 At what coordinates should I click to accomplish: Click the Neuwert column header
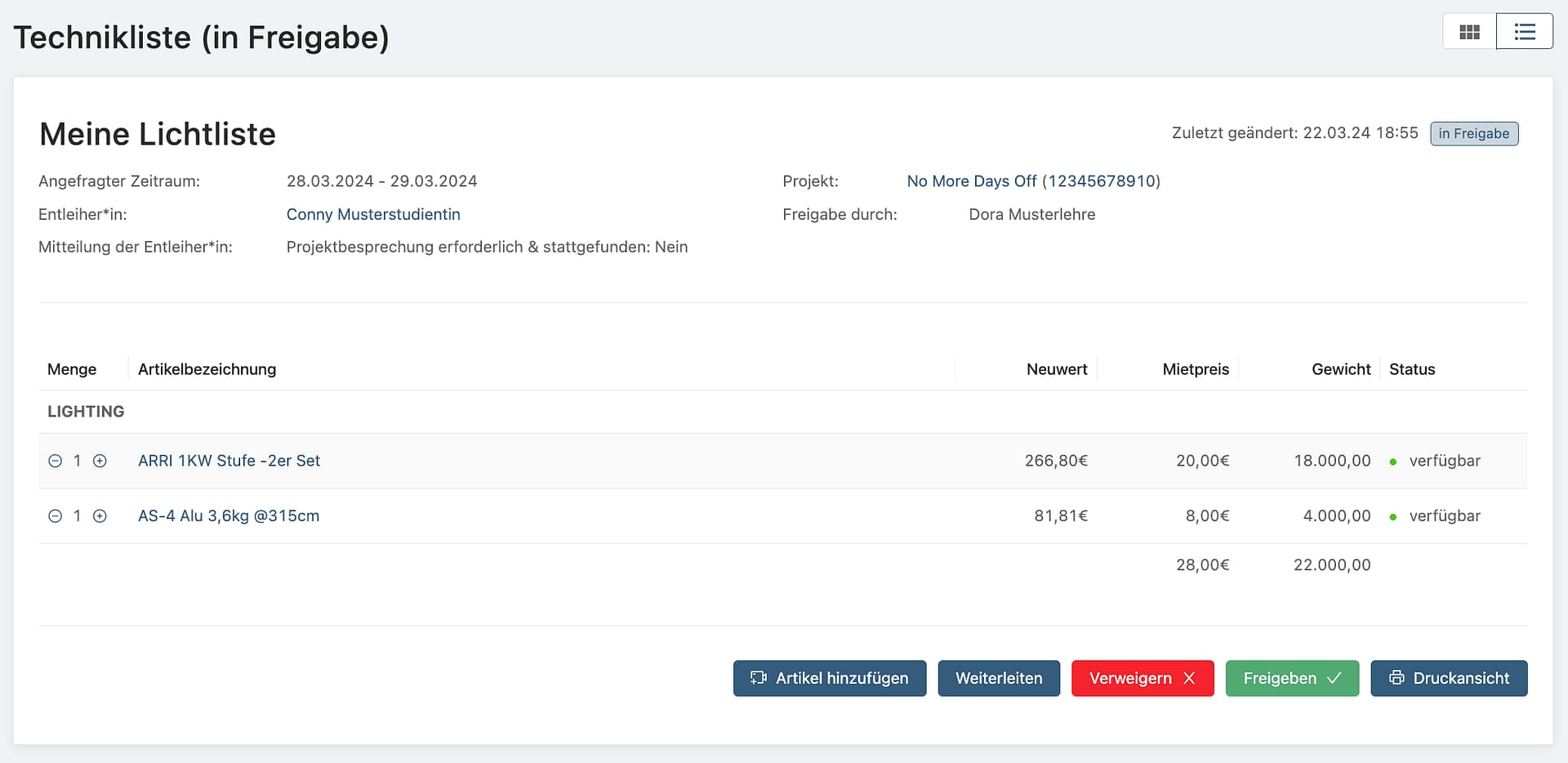click(1056, 369)
